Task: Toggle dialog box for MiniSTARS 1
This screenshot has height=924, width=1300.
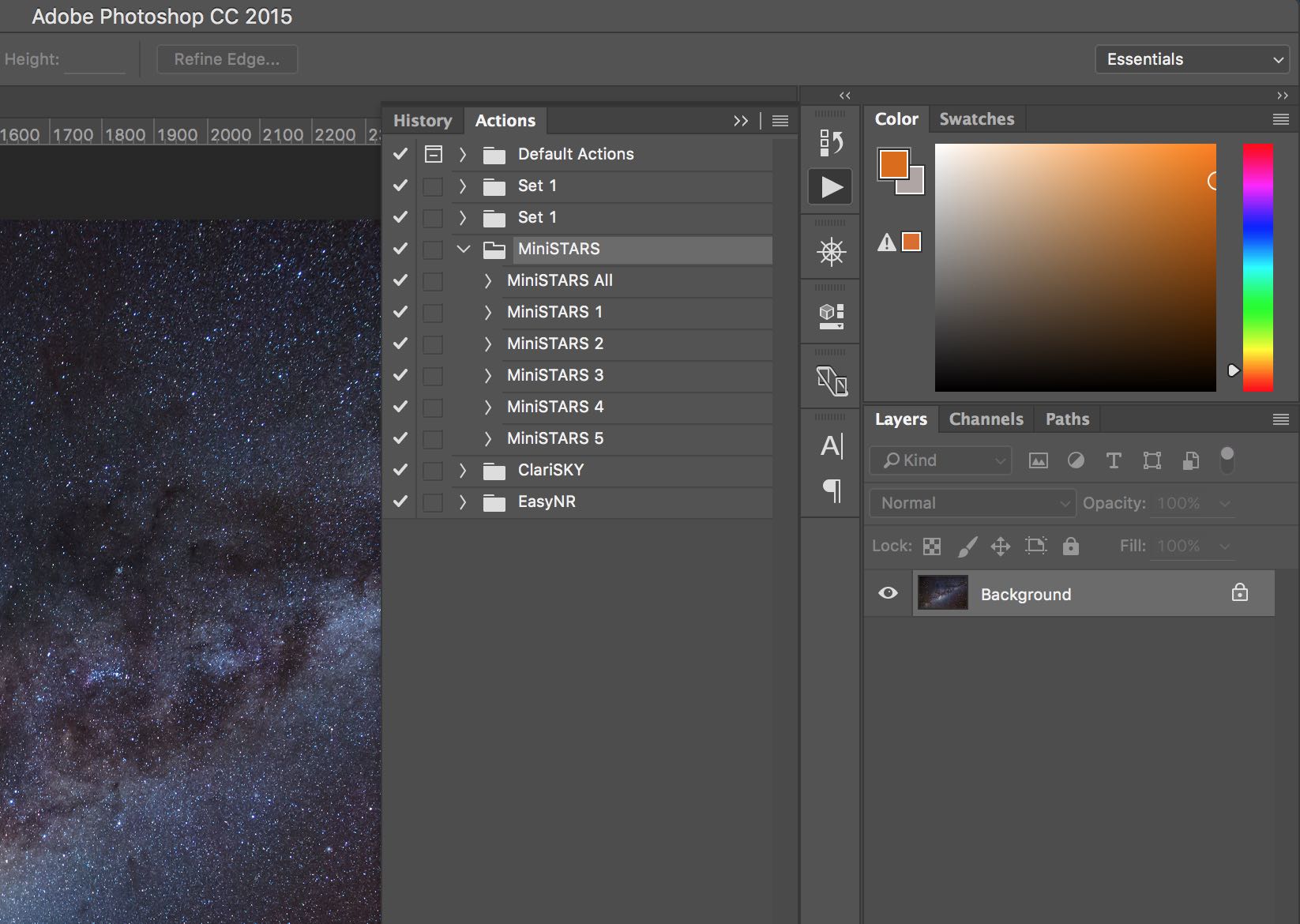Action: 433,313
